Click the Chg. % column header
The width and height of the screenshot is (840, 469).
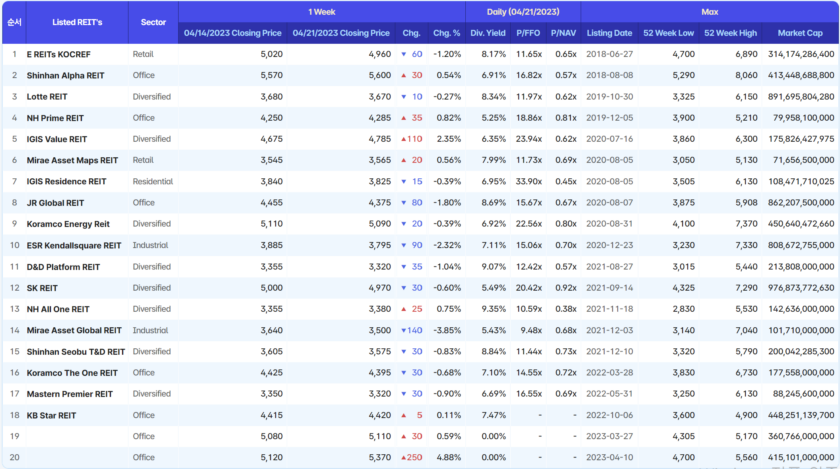446,33
